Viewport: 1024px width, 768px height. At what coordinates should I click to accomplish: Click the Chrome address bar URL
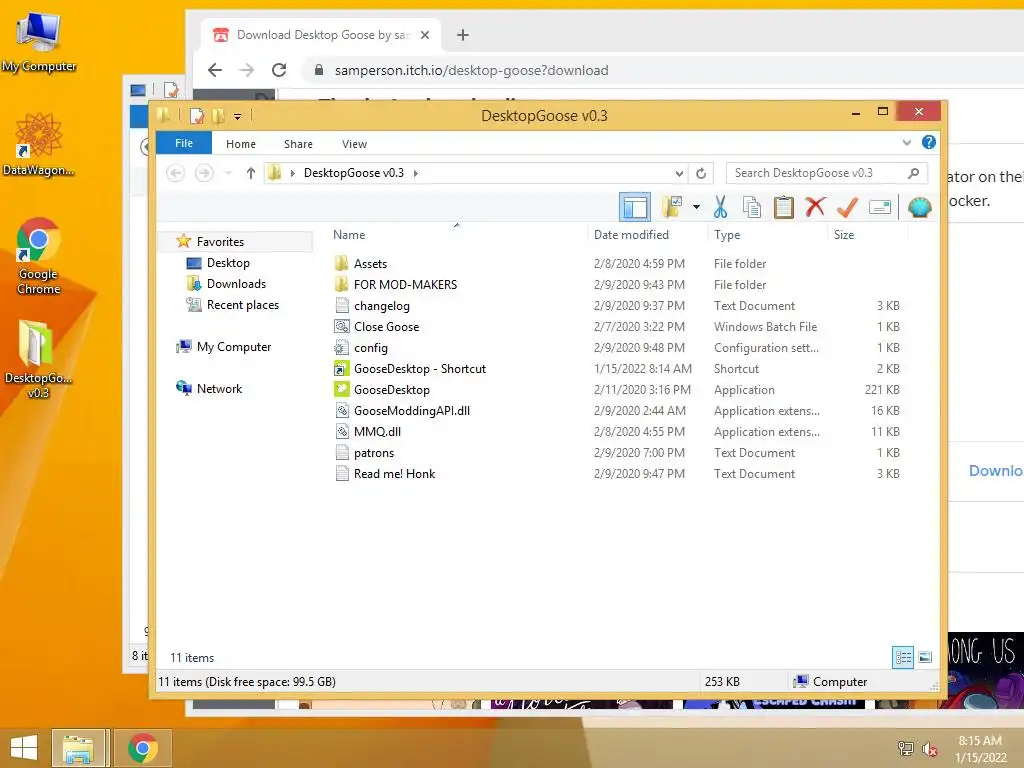[x=472, y=71]
